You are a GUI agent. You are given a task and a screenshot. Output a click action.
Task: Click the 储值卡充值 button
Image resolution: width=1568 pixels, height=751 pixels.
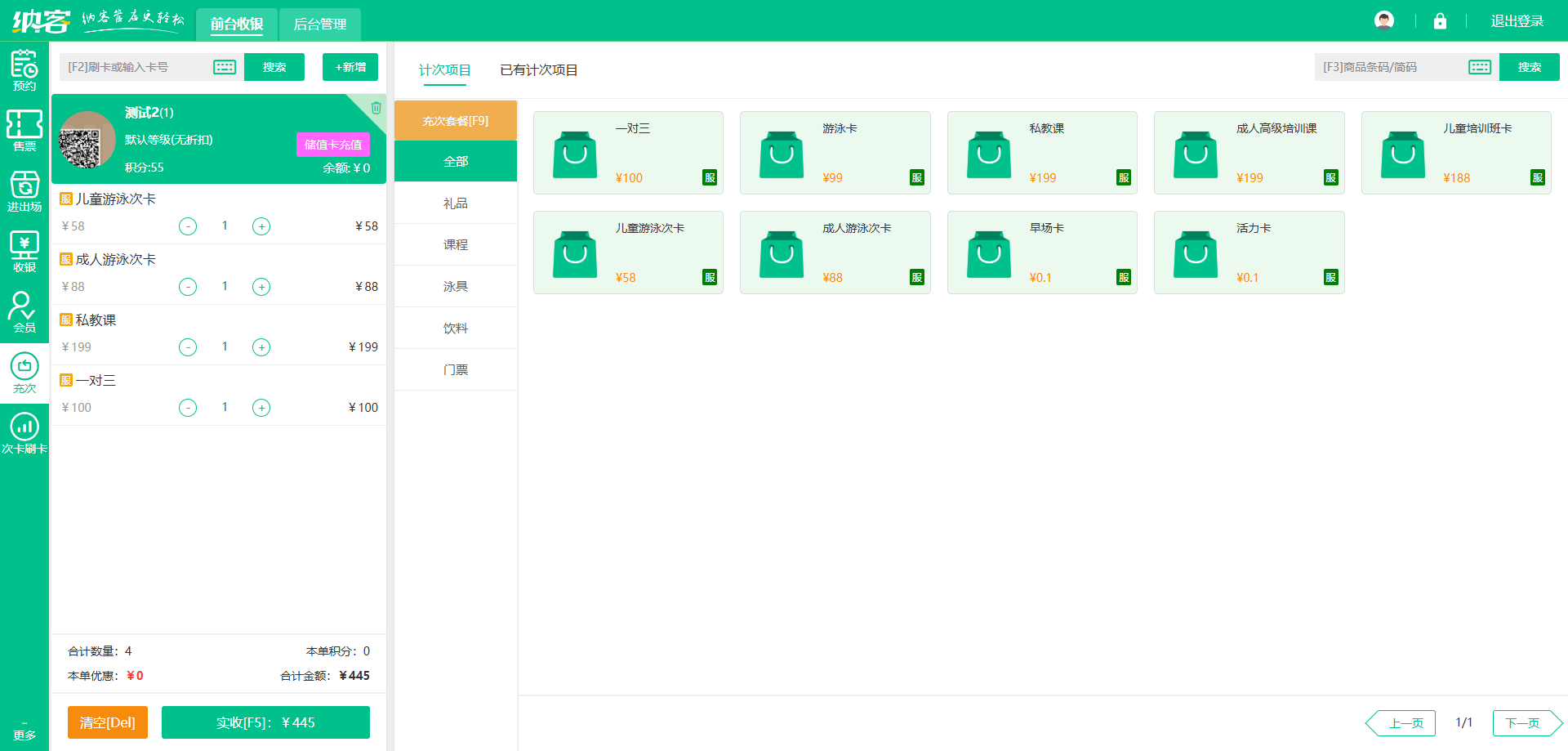pyautogui.click(x=332, y=145)
